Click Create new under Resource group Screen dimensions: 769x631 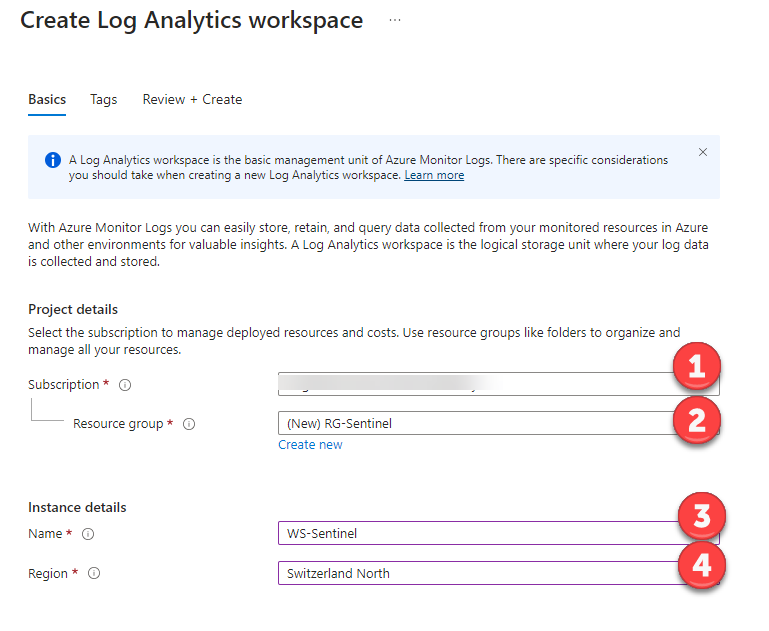tap(310, 445)
